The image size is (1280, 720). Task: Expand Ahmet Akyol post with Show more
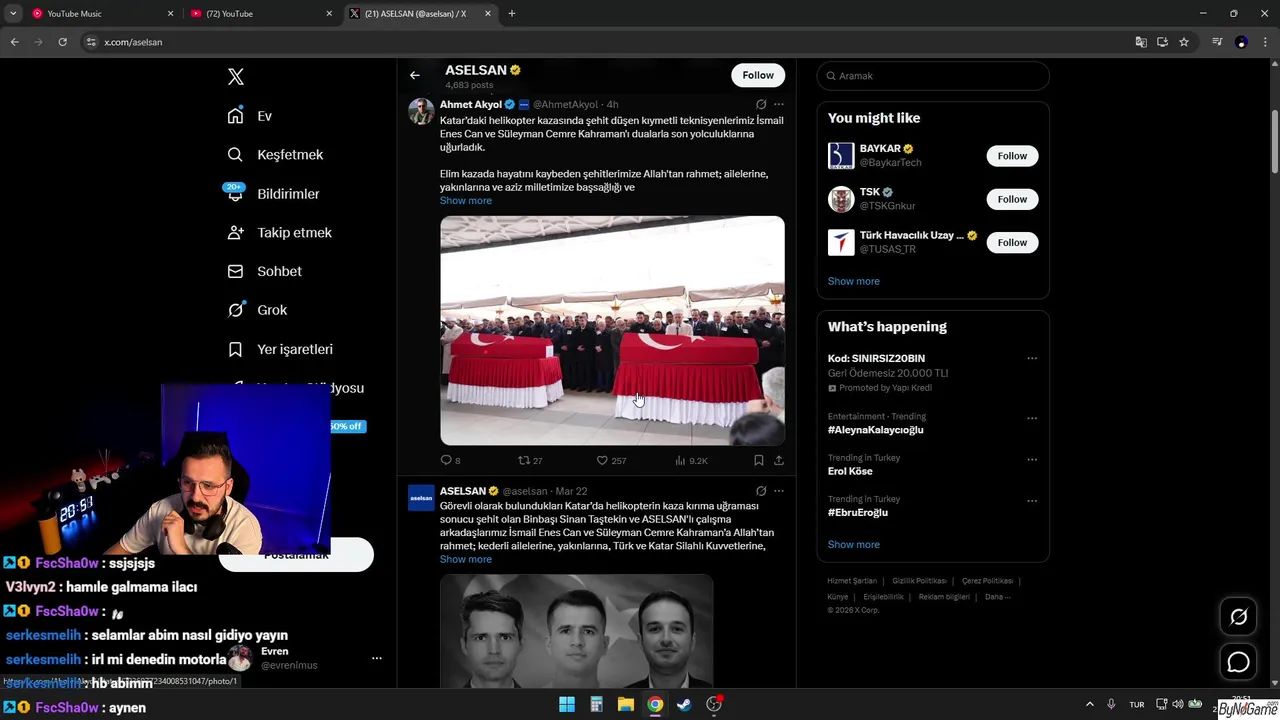(466, 201)
